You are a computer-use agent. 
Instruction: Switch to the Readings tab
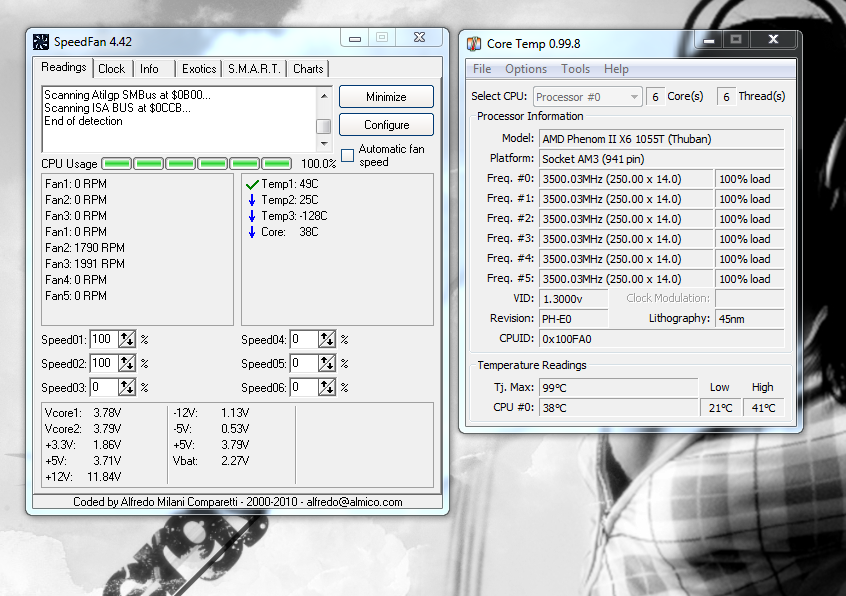(x=64, y=67)
